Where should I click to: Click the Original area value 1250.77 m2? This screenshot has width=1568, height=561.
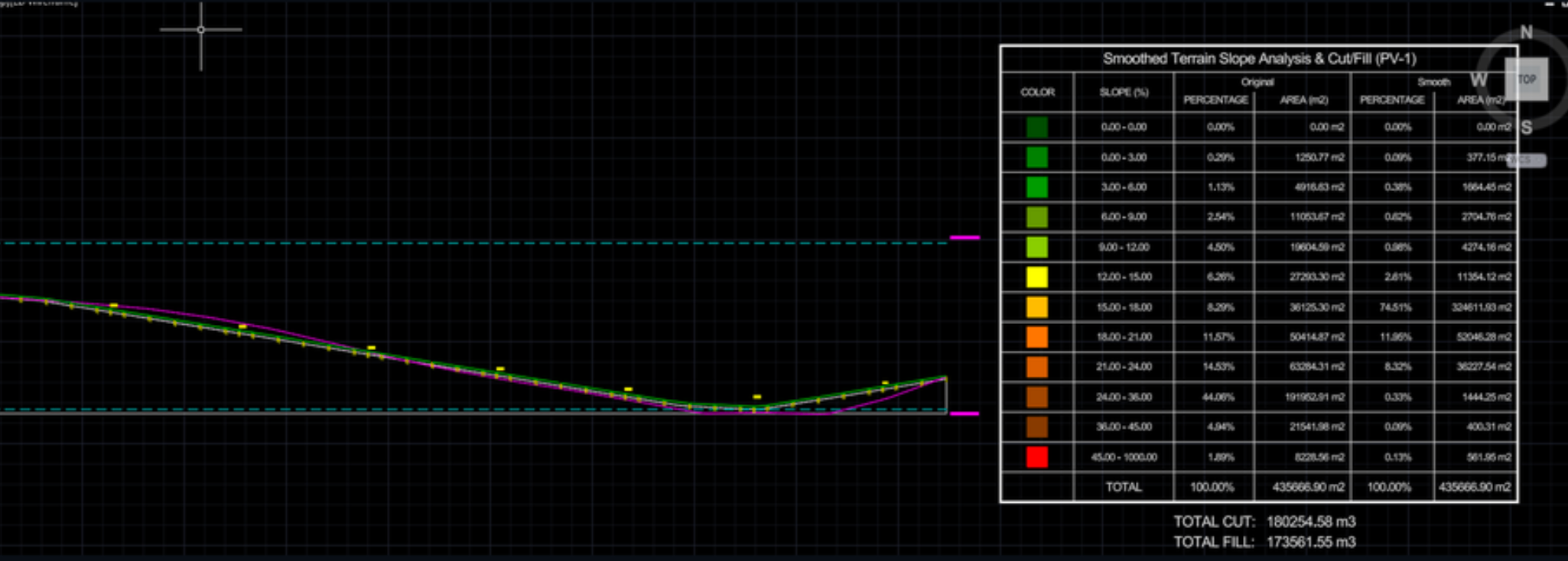coord(1319,157)
